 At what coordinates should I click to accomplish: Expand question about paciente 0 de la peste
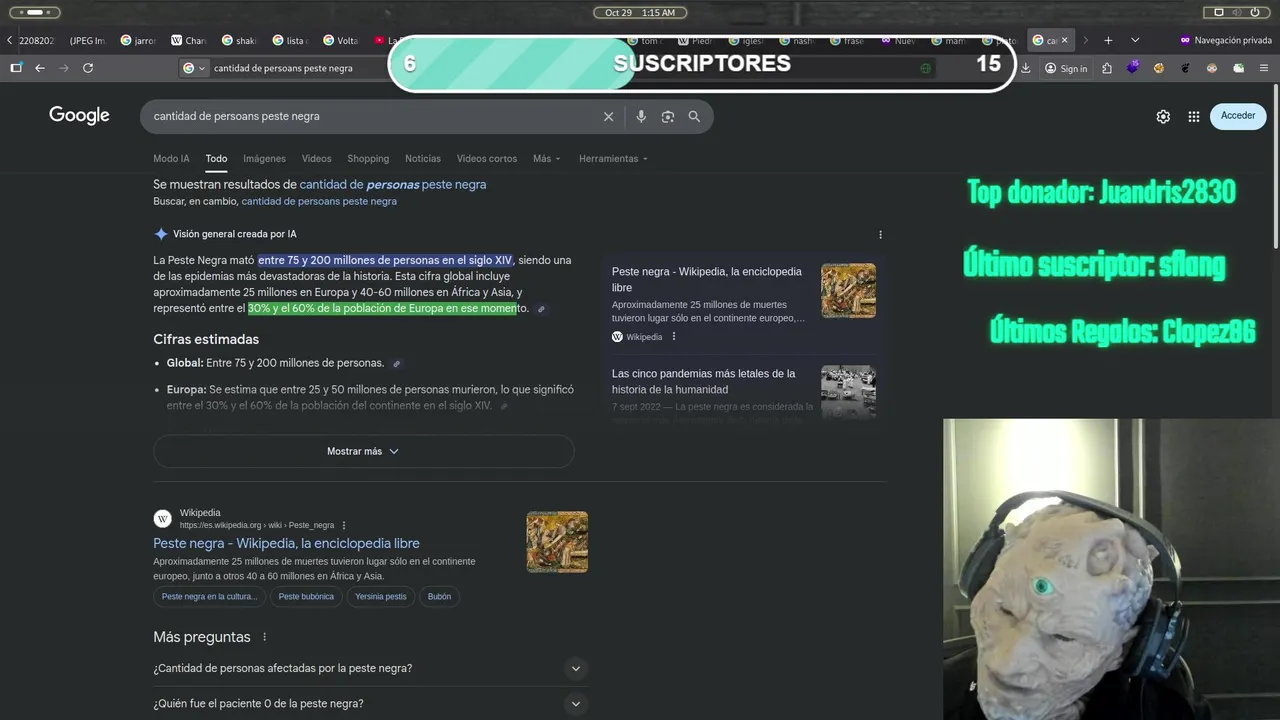370,704
